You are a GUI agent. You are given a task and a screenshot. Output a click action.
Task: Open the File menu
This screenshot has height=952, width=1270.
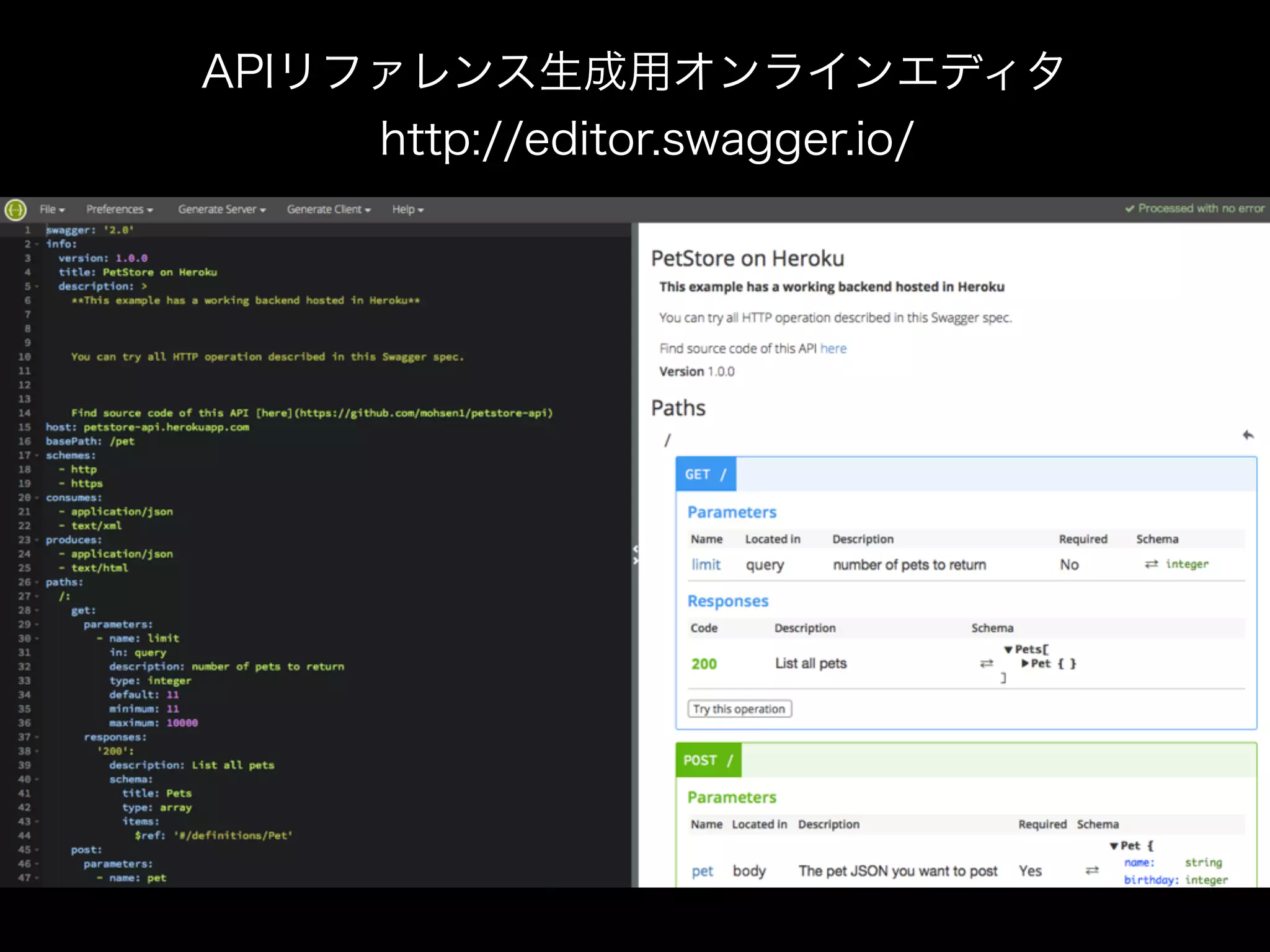[x=52, y=209]
